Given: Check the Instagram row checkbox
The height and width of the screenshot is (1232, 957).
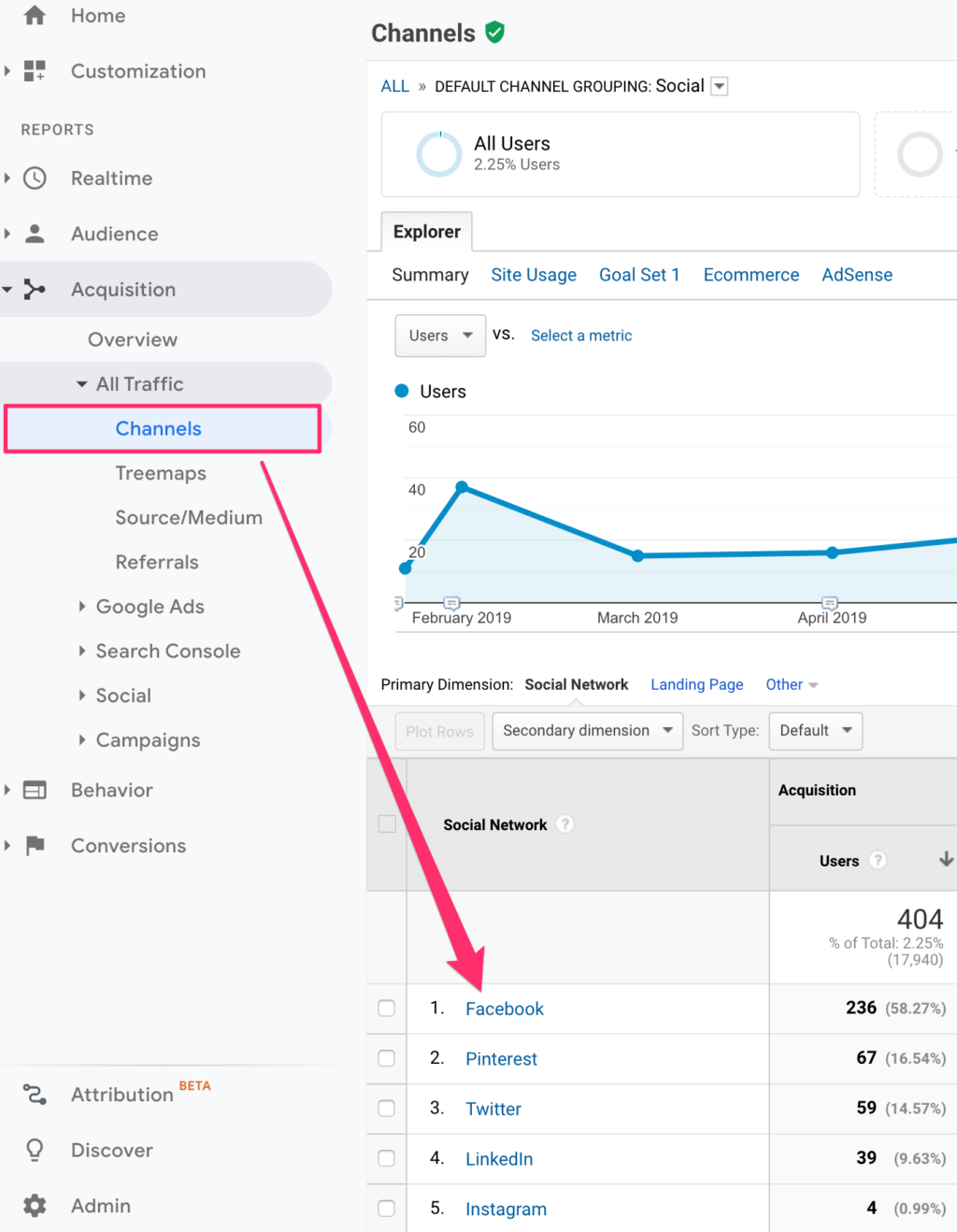Looking at the screenshot, I should 387,1209.
